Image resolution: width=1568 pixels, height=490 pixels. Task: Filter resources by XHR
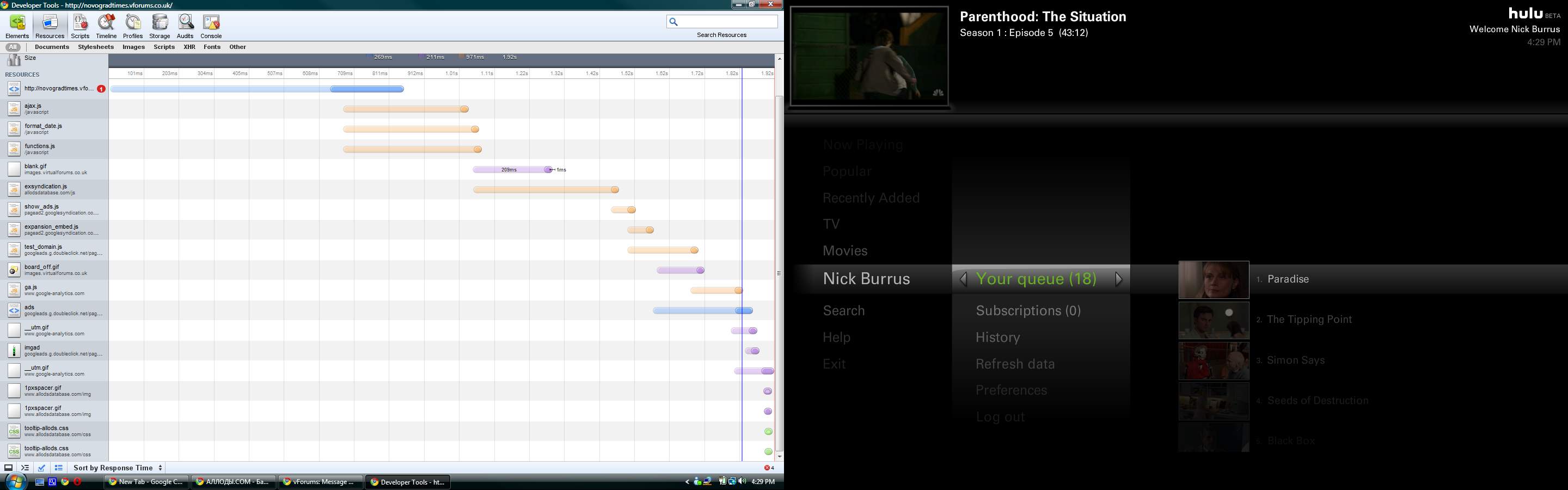click(x=189, y=47)
